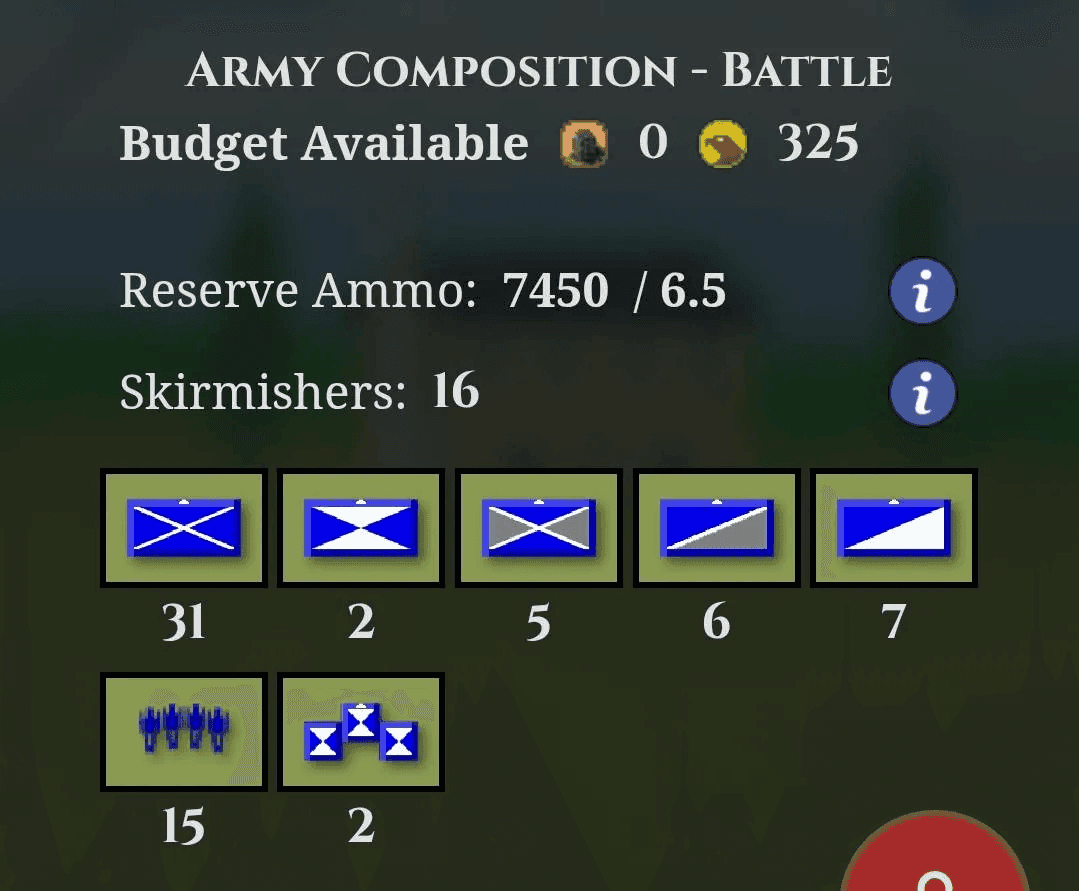
Task: Open the Reserve Ammo info button
Action: [922, 291]
